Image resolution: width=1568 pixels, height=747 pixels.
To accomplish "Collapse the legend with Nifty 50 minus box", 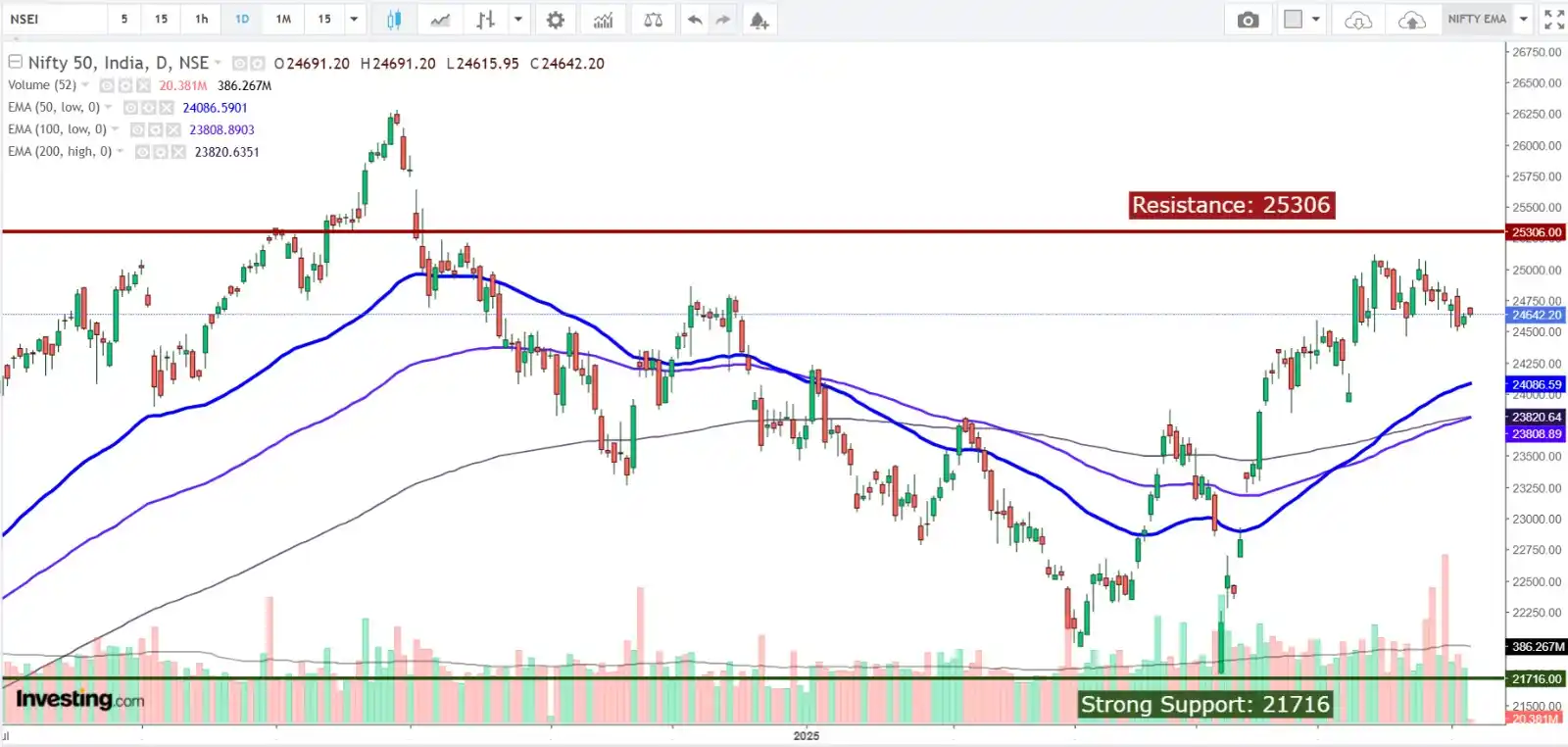I will click(15, 62).
